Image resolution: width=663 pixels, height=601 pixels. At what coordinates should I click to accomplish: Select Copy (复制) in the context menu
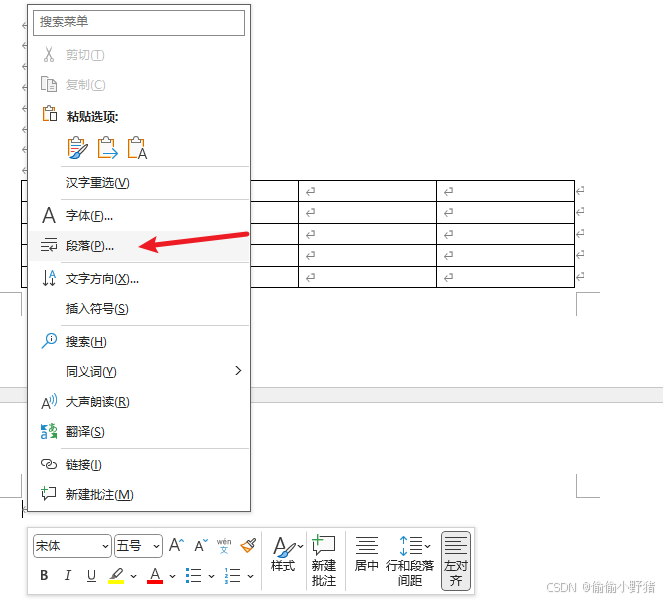point(139,85)
